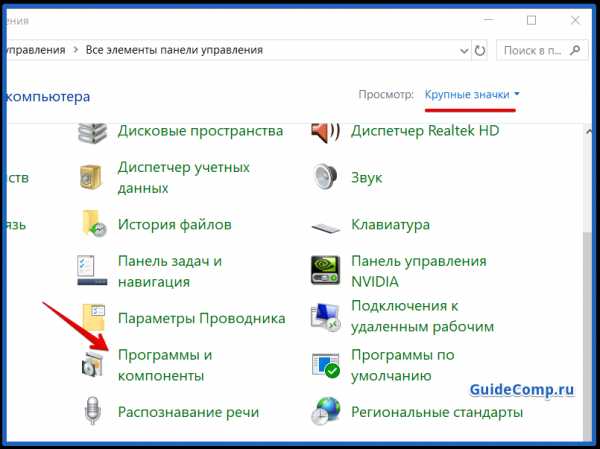This screenshot has height=449, width=600.
Task: Open the Keyboard (Клавиатура) icon
Action: point(326,226)
